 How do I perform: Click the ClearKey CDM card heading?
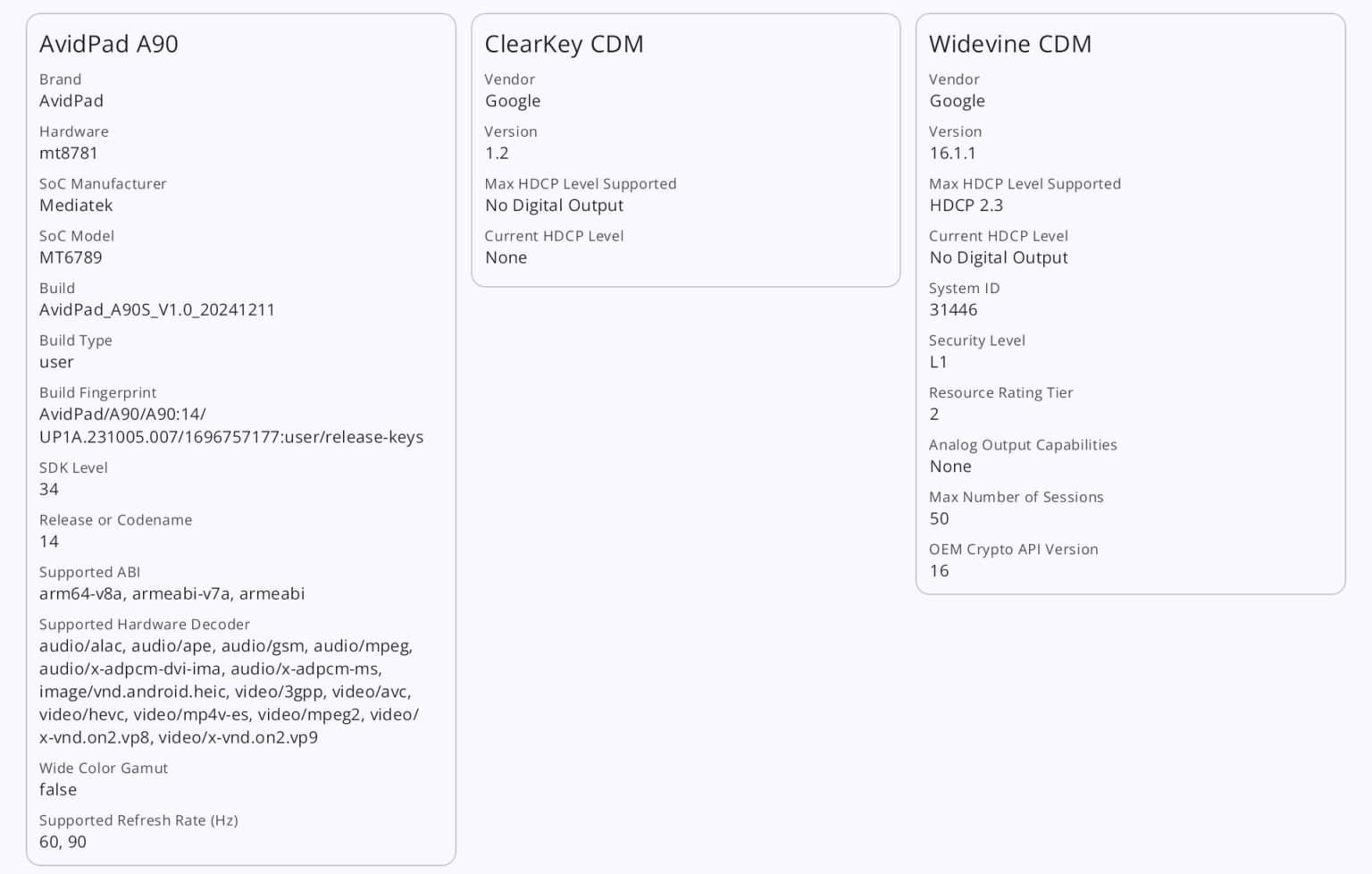click(564, 44)
